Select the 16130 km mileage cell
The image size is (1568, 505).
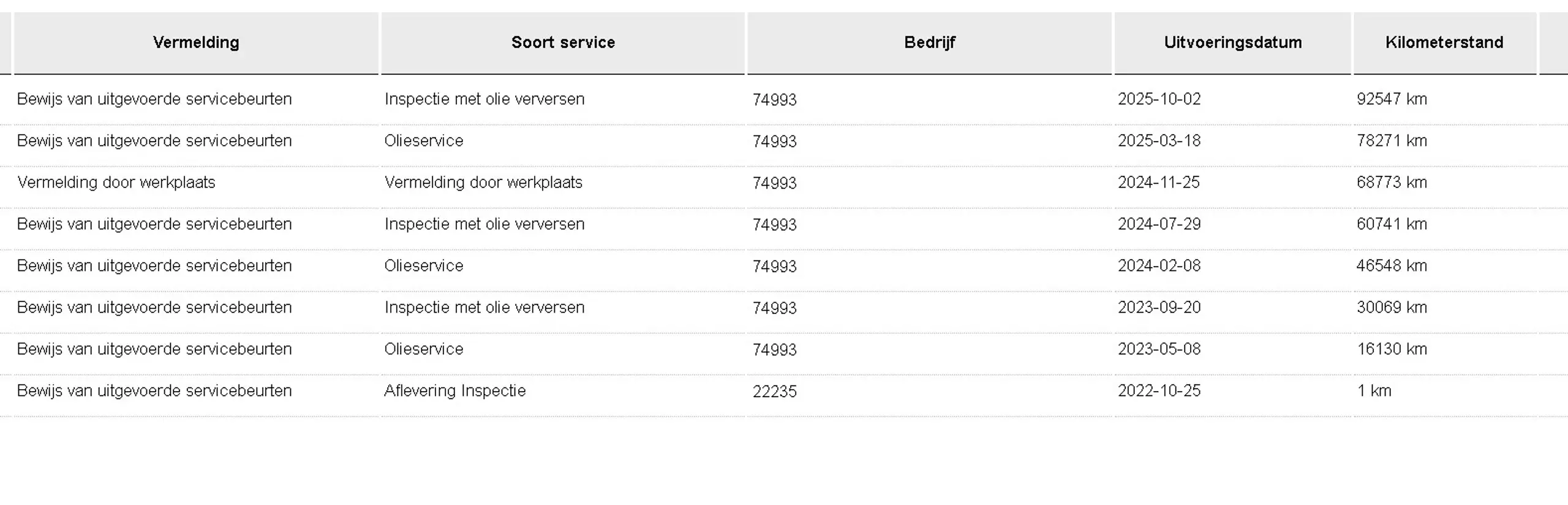pos(1392,349)
